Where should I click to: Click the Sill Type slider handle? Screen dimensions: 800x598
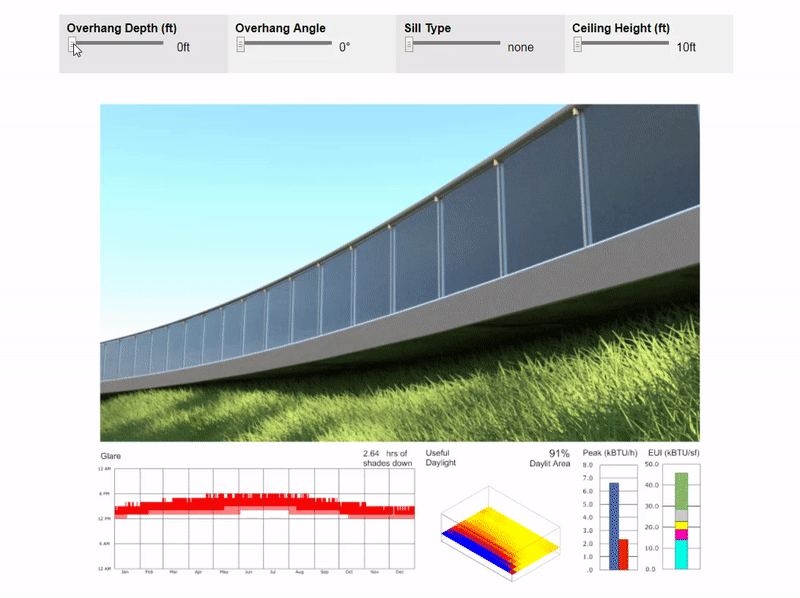(x=409, y=44)
